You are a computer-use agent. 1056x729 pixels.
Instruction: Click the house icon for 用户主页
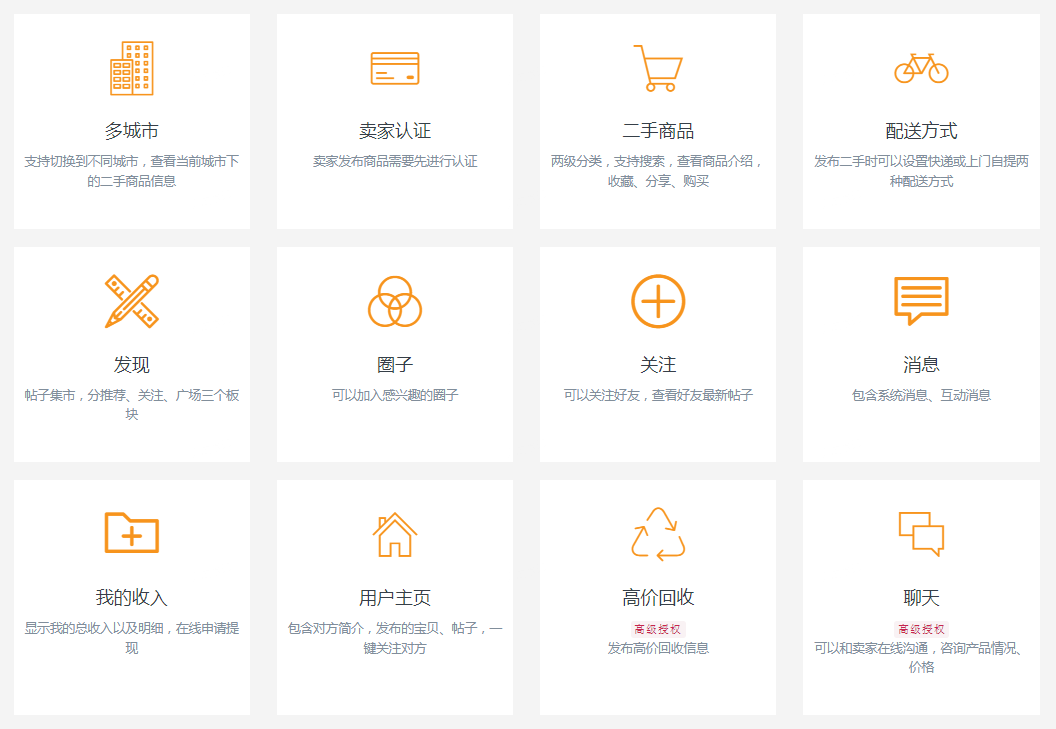pyautogui.click(x=395, y=534)
